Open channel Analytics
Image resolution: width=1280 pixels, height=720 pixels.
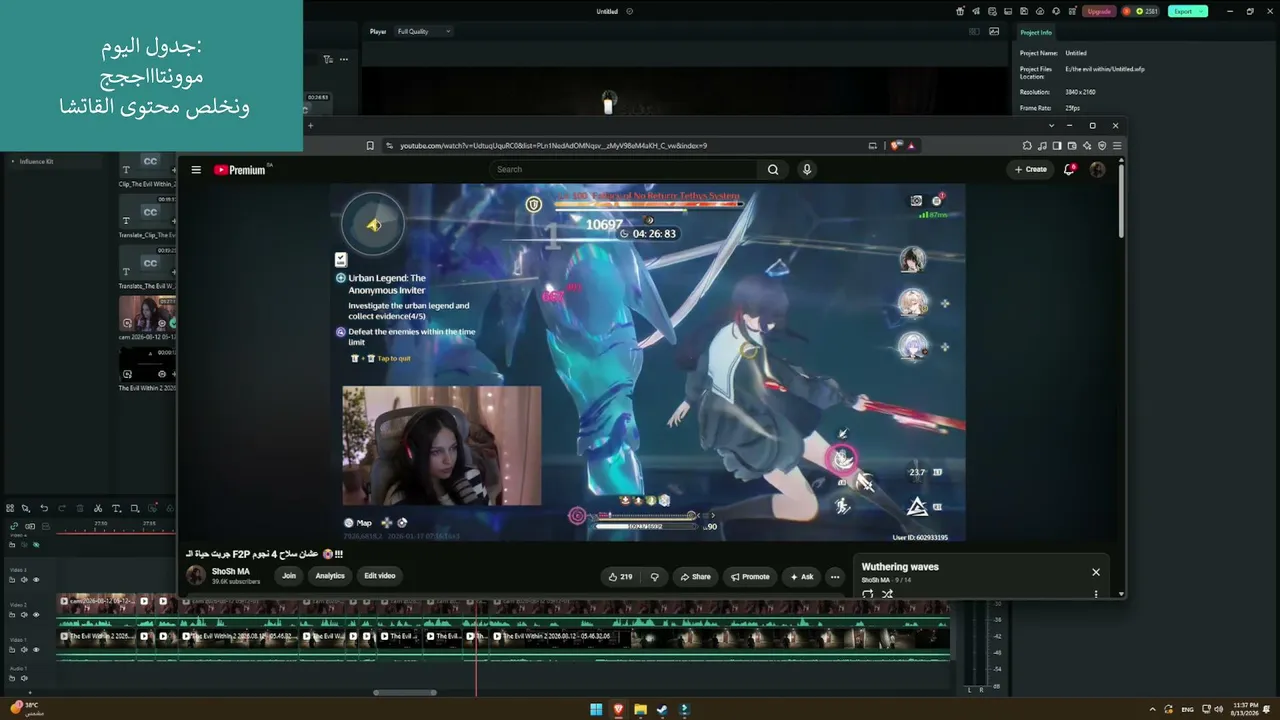click(330, 576)
